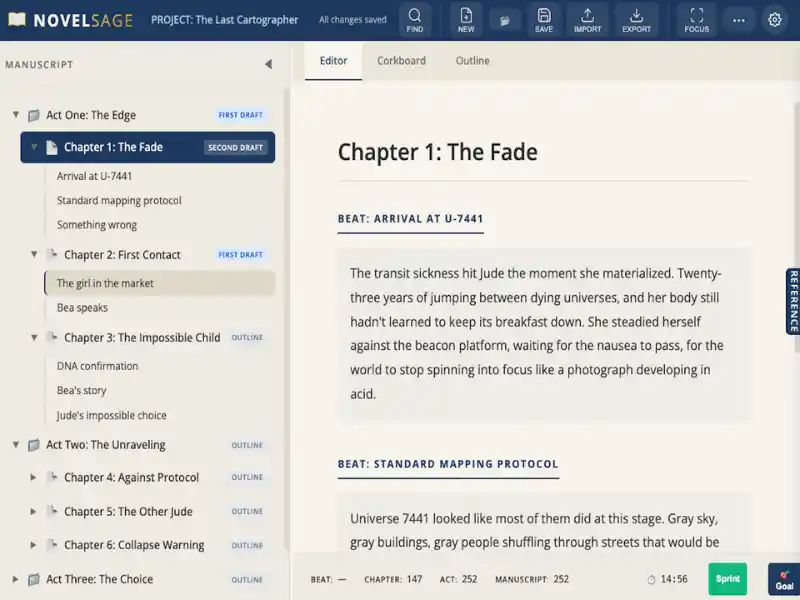Select the scene 'Bea speaks'
The width and height of the screenshot is (800, 600).
pos(82,308)
